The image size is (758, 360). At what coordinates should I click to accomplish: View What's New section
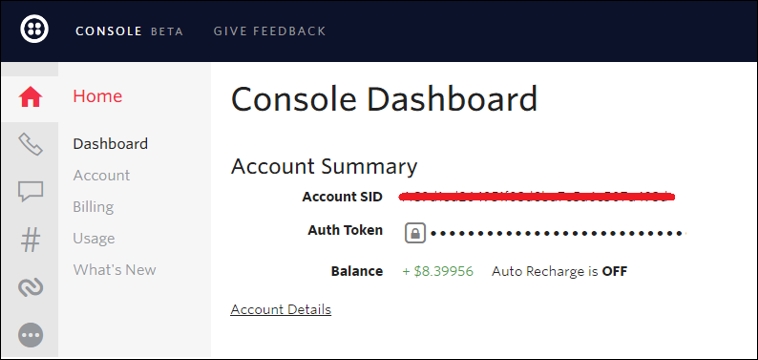(x=115, y=270)
